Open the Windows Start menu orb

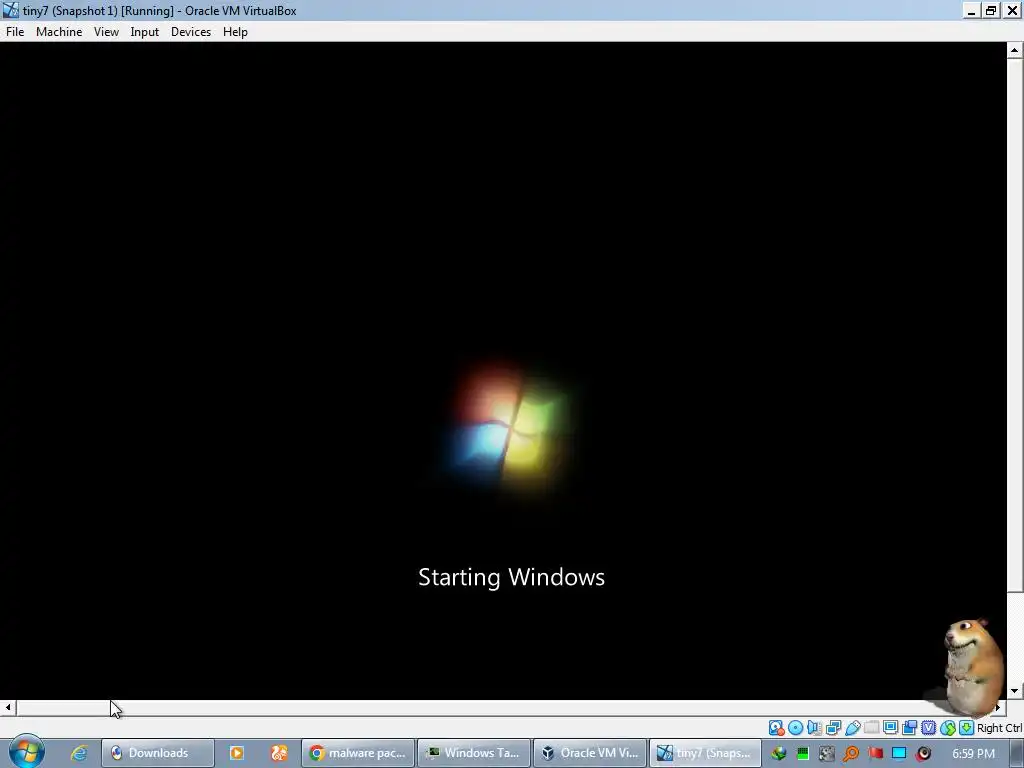pyautogui.click(x=26, y=752)
